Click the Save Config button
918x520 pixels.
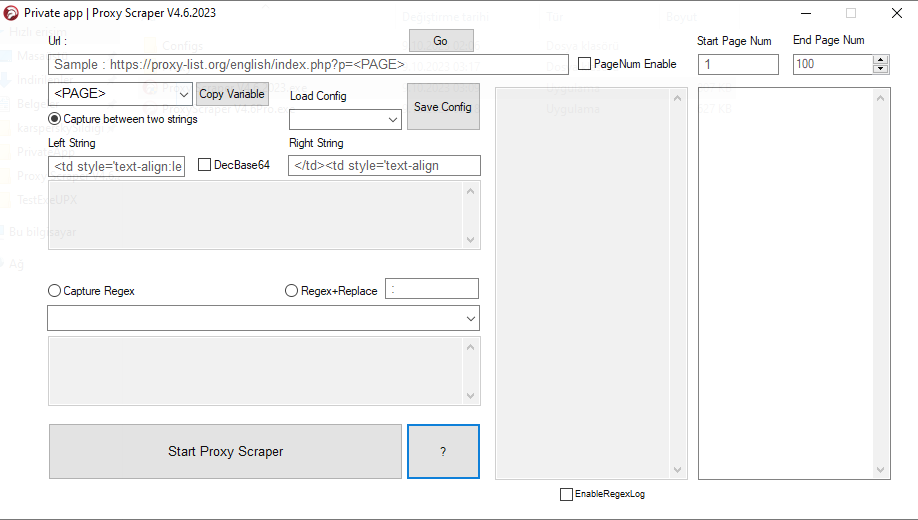tap(443, 107)
